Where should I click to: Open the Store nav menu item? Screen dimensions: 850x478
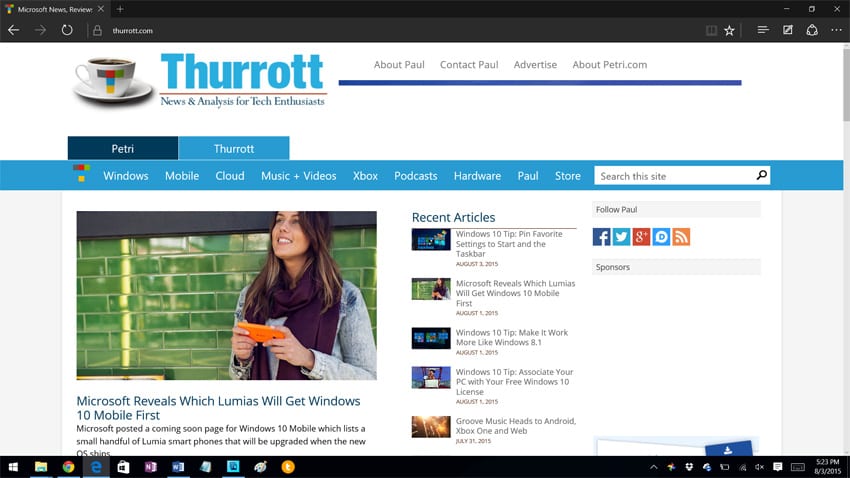click(568, 176)
